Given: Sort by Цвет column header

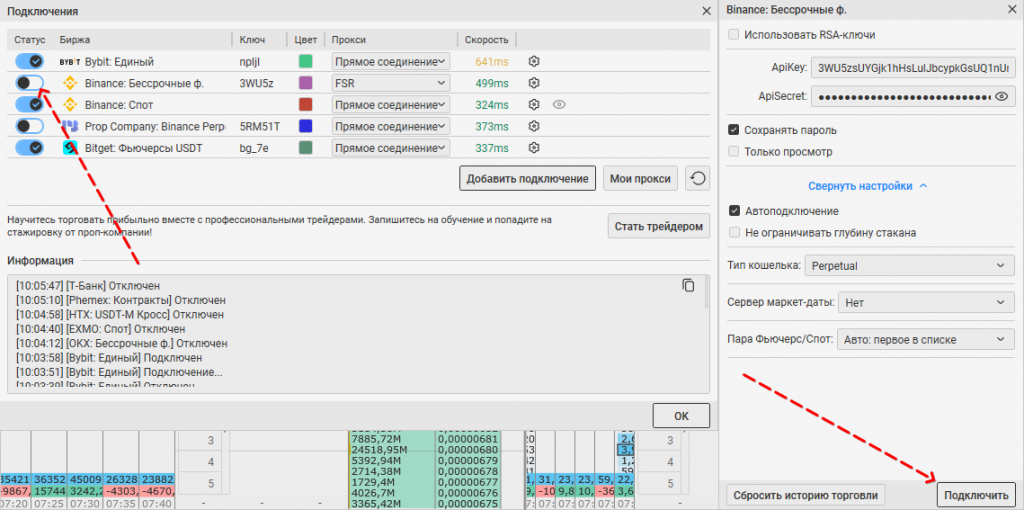Looking at the screenshot, I should pyautogui.click(x=306, y=40).
